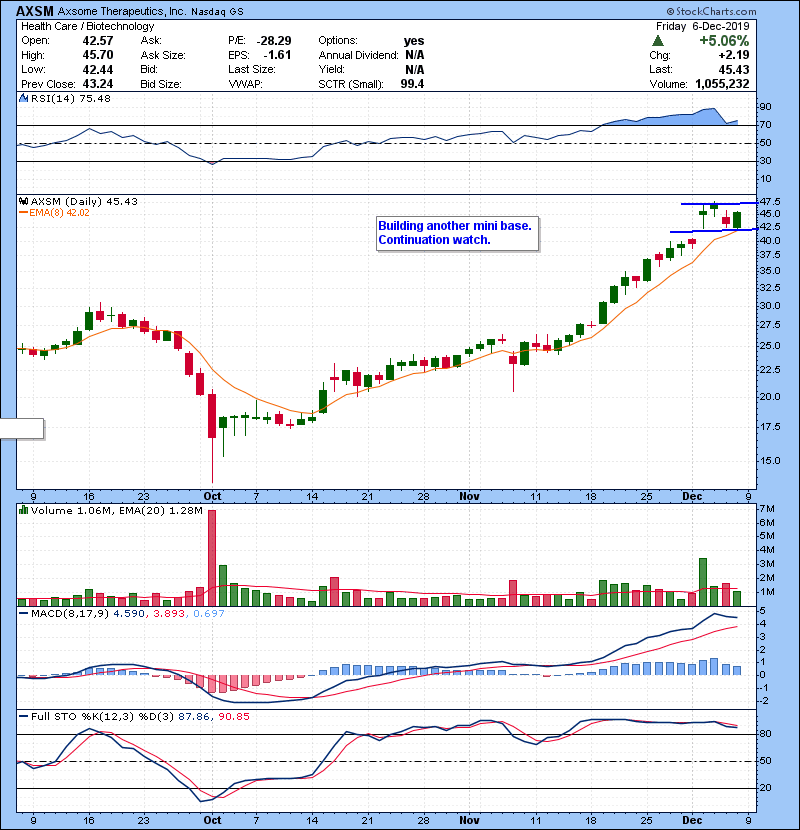Click the Chg value +2.19

(733, 55)
